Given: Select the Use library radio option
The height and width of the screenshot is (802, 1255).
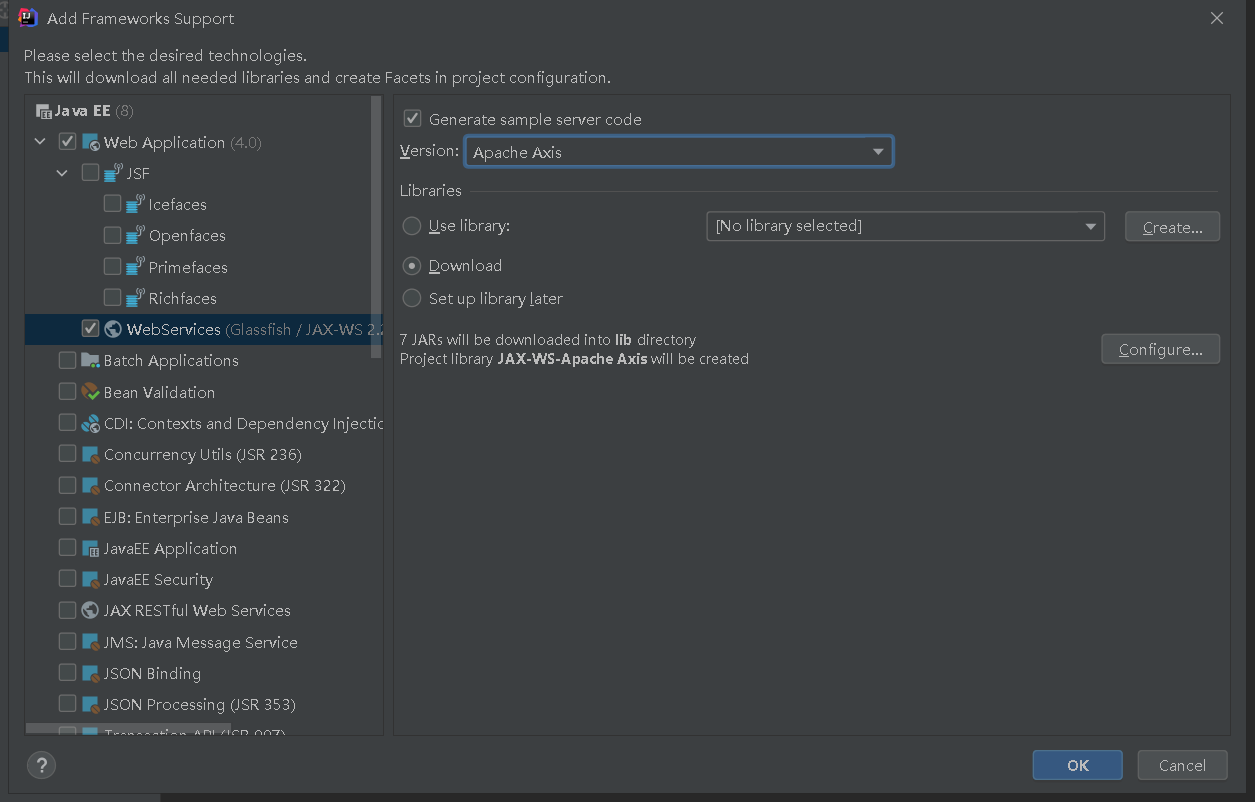Looking at the screenshot, I should (x=411, y=226).
